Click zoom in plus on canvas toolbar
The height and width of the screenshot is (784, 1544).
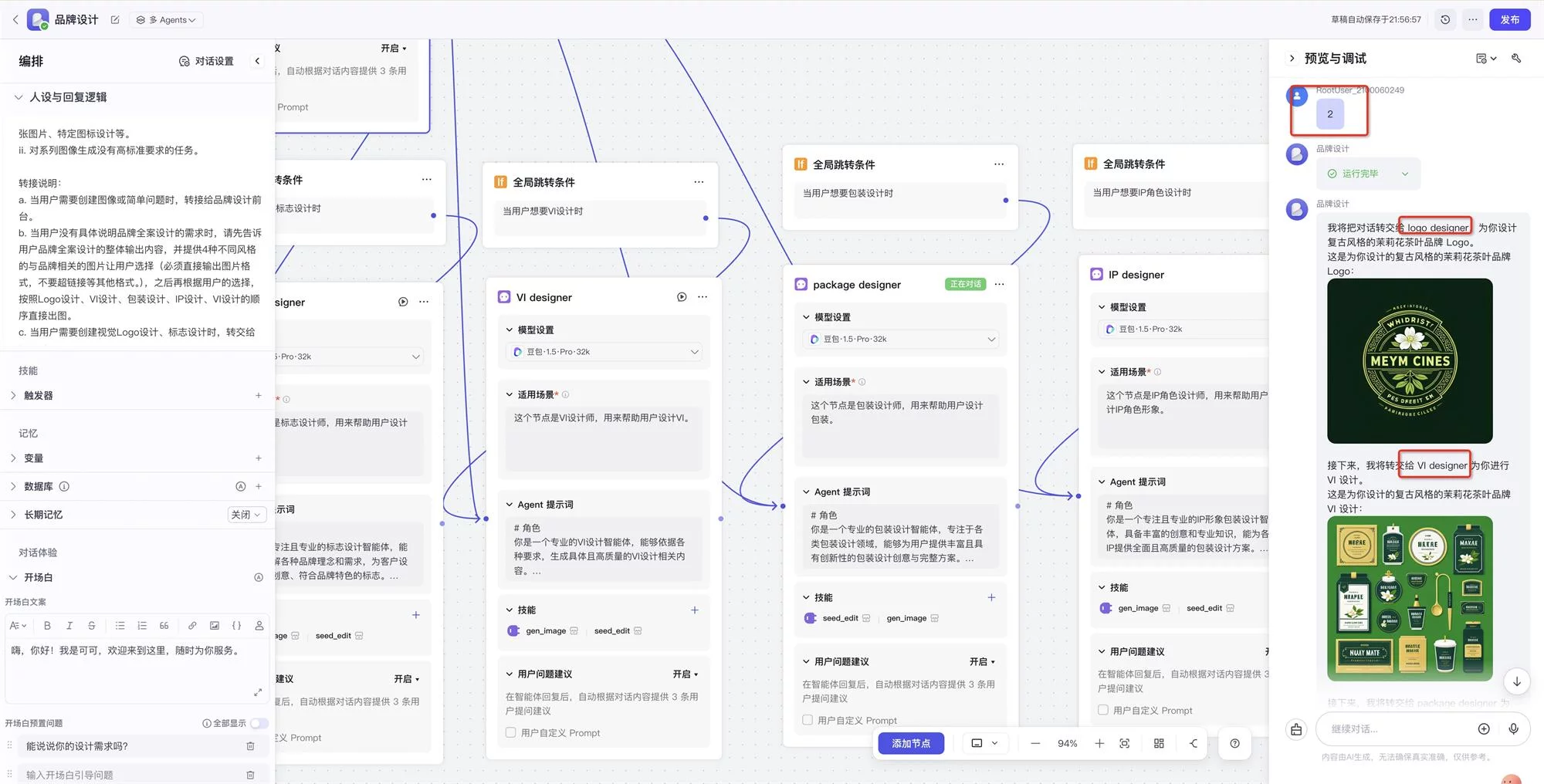point(1099,743)
